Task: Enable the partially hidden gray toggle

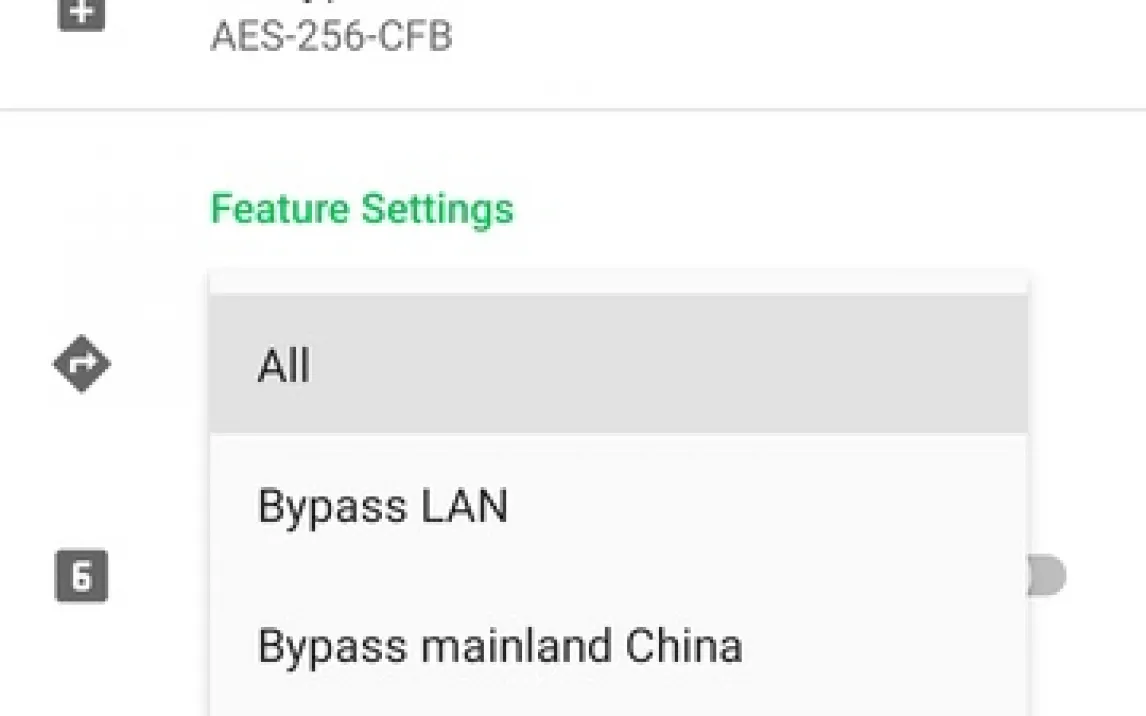Action: pyautogui.click(x=1047, y=577)
